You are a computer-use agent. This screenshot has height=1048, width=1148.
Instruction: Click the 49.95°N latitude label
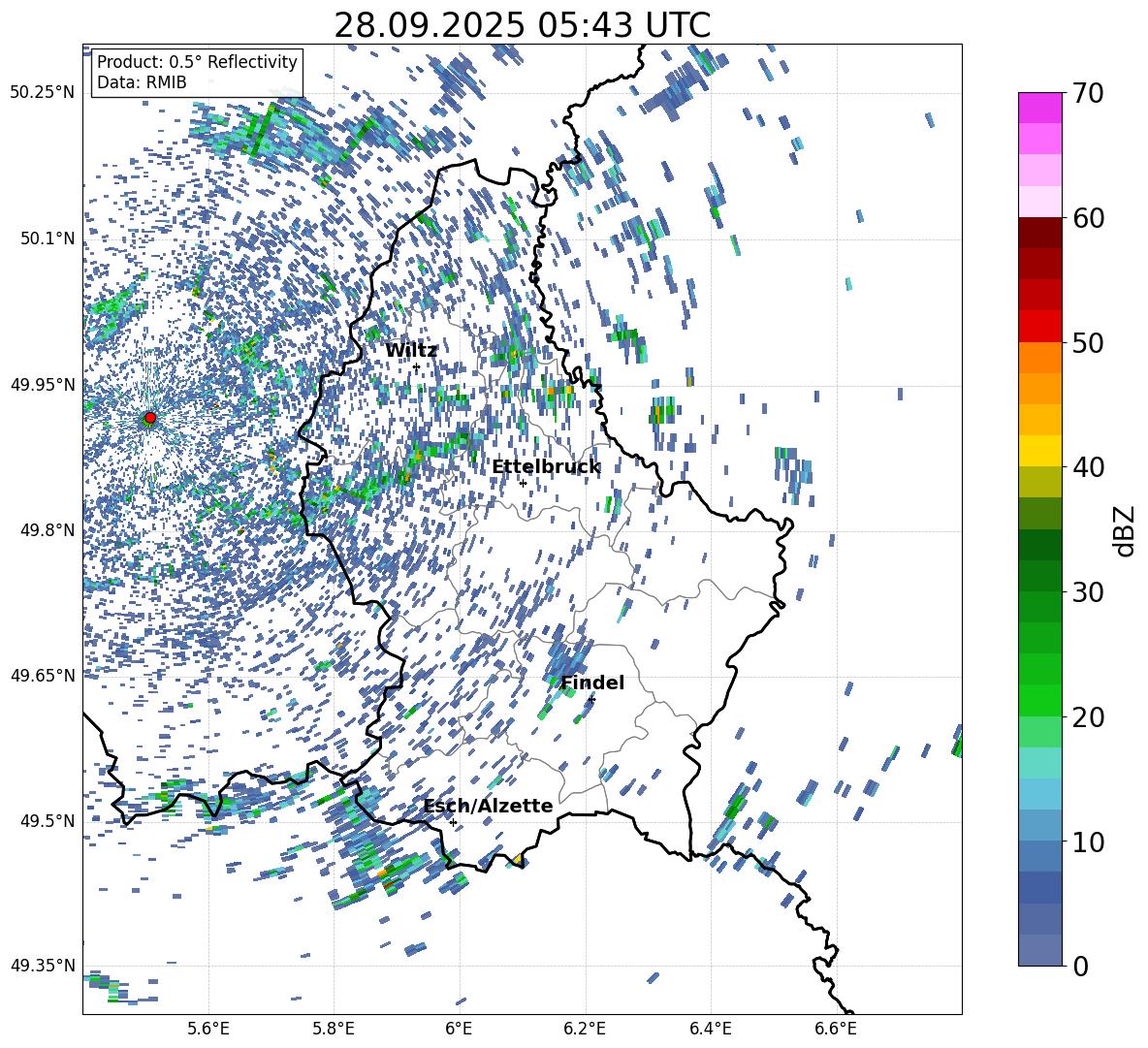pyautogui.click(x=43, y=384)
